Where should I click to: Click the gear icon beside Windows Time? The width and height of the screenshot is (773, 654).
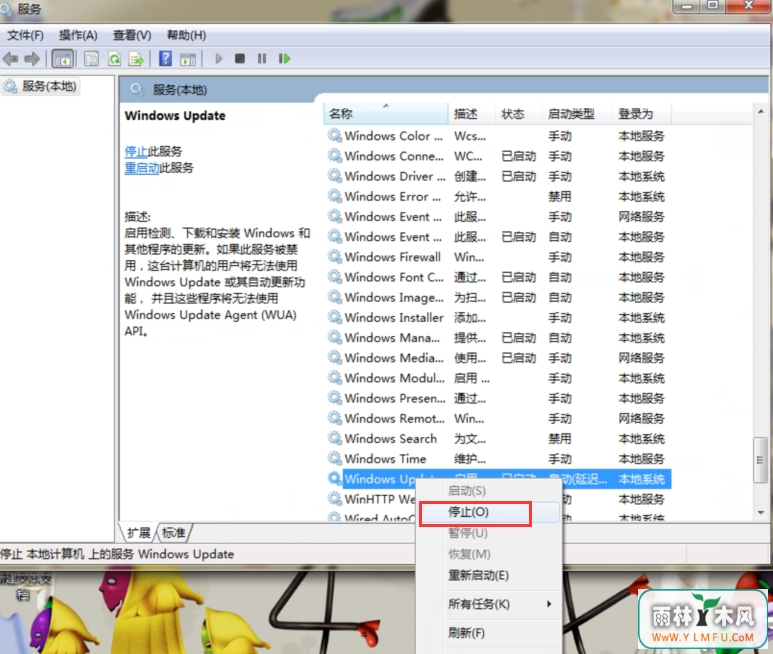[x=335, y=458]
